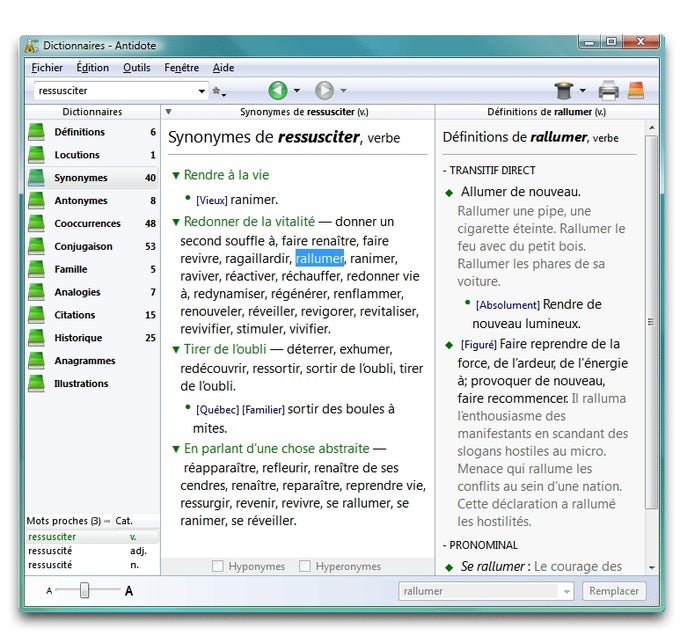Viewport: 680px width, 643px height.
Task: Click the synonym 'stimuler'
Action: [x=259, y=329]
